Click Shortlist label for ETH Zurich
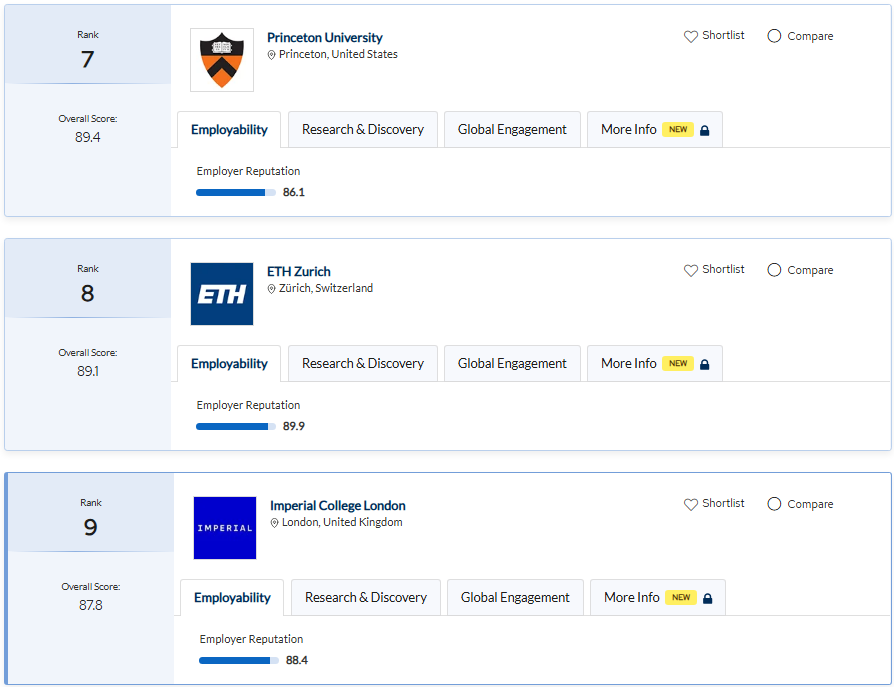Viewport: 894px width, 687px height. coord(723,269)
